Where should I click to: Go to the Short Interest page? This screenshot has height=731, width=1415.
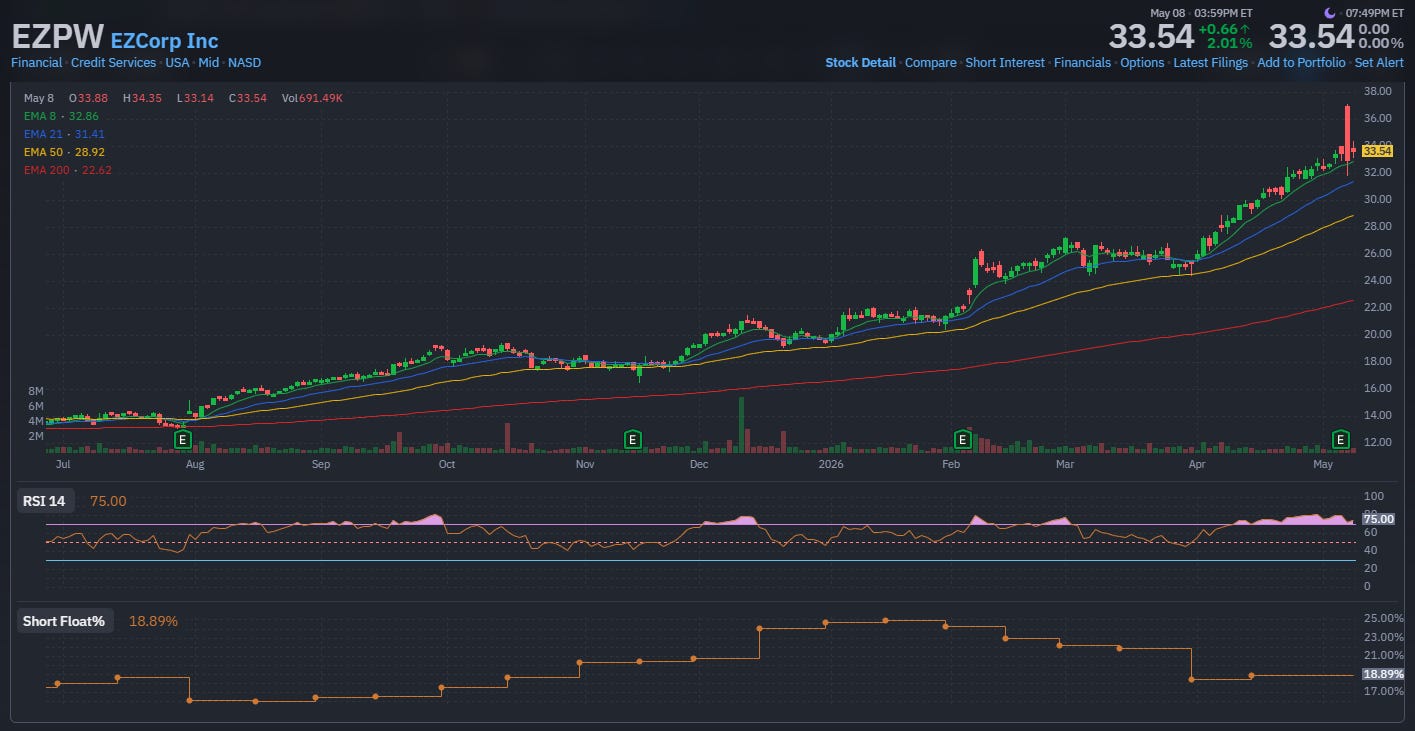coord(1005,63)
